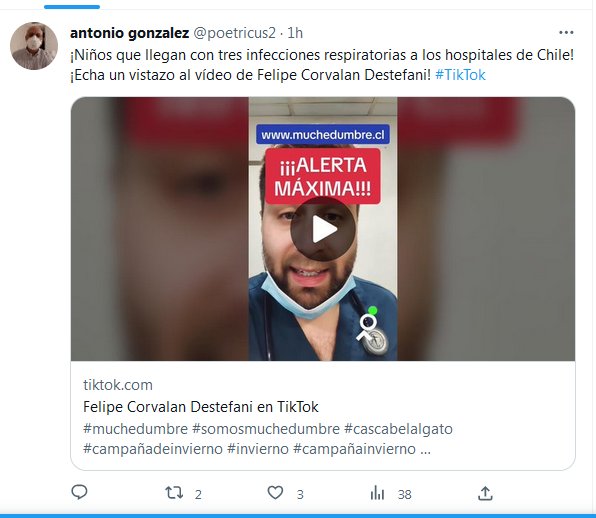
Task: Open the view analytics bar chart icon
Action: coord(377,493)
